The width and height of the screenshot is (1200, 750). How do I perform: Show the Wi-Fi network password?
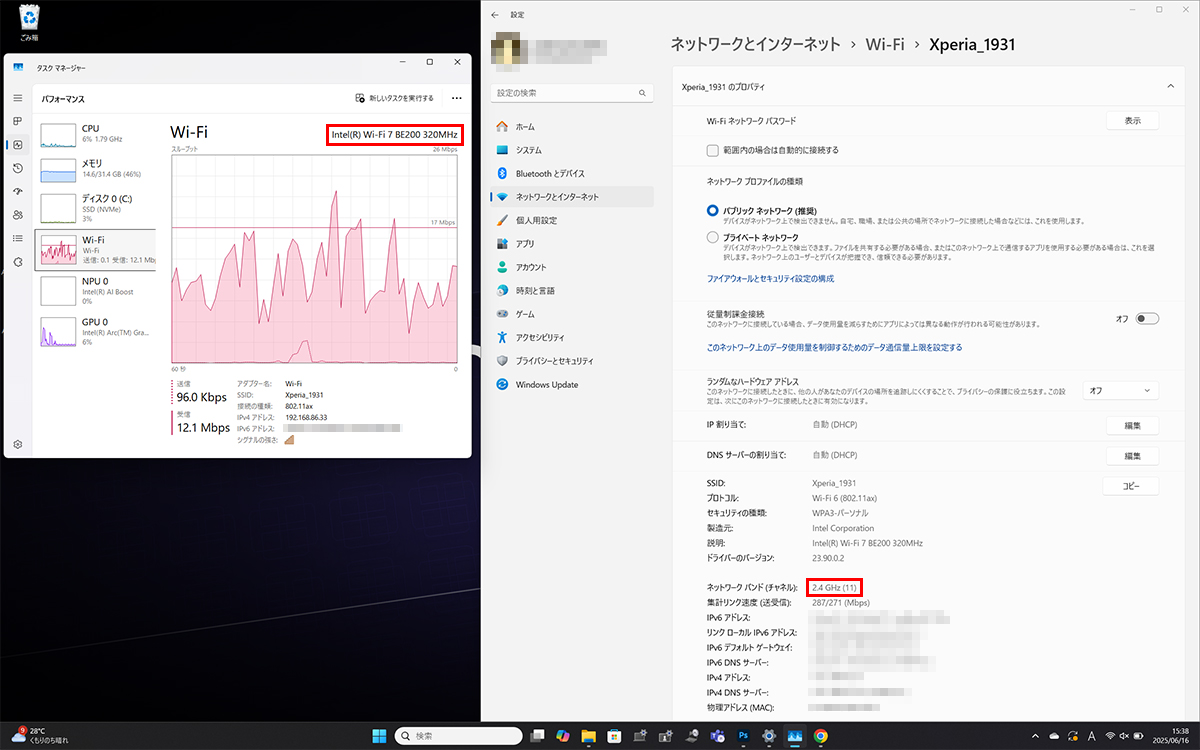[1132, 121]
